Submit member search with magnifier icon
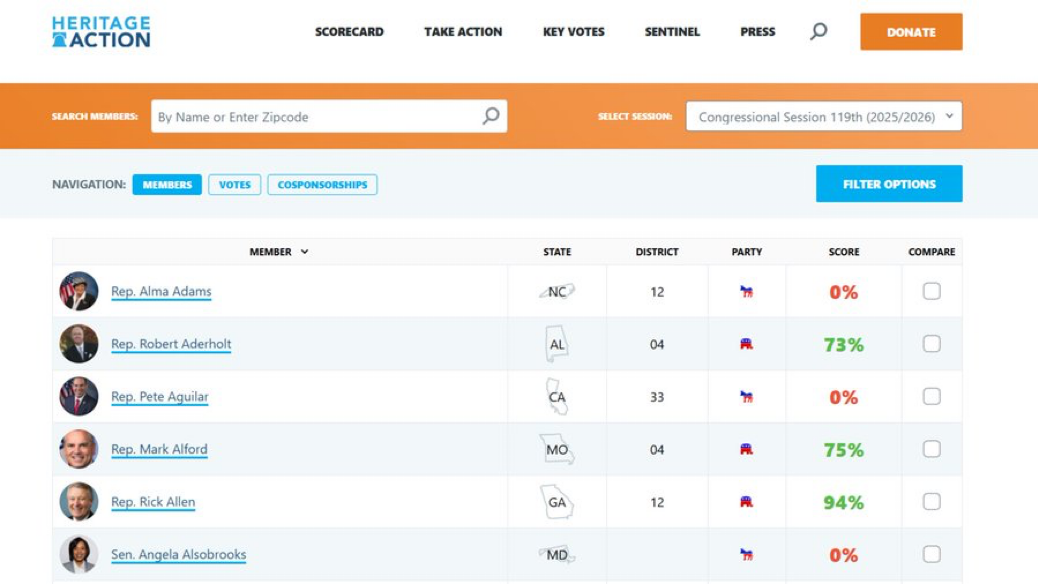1038x584 pixels. click(491, 116)
